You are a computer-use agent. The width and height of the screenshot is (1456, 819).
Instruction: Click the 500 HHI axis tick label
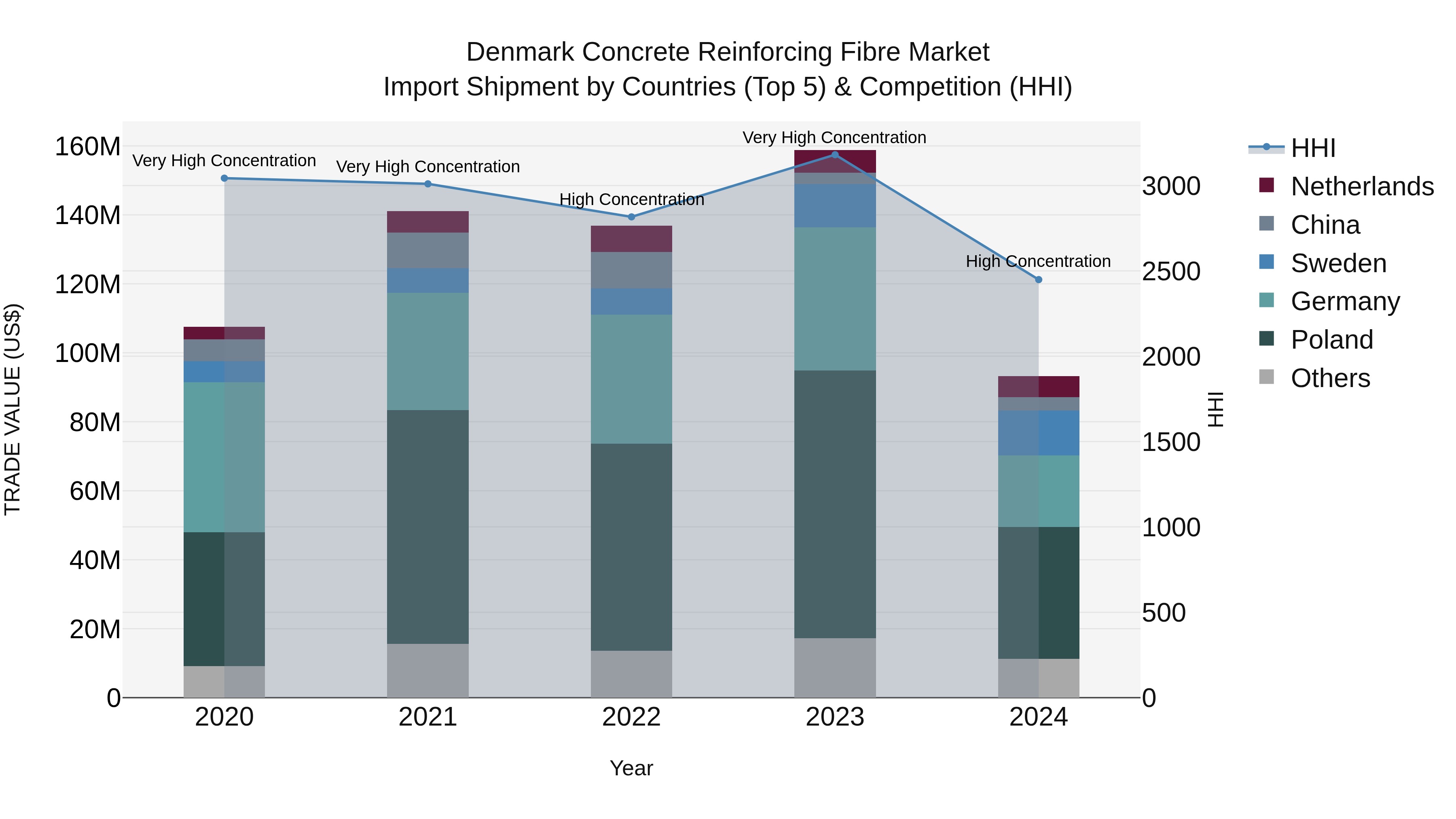point(1164,613)
